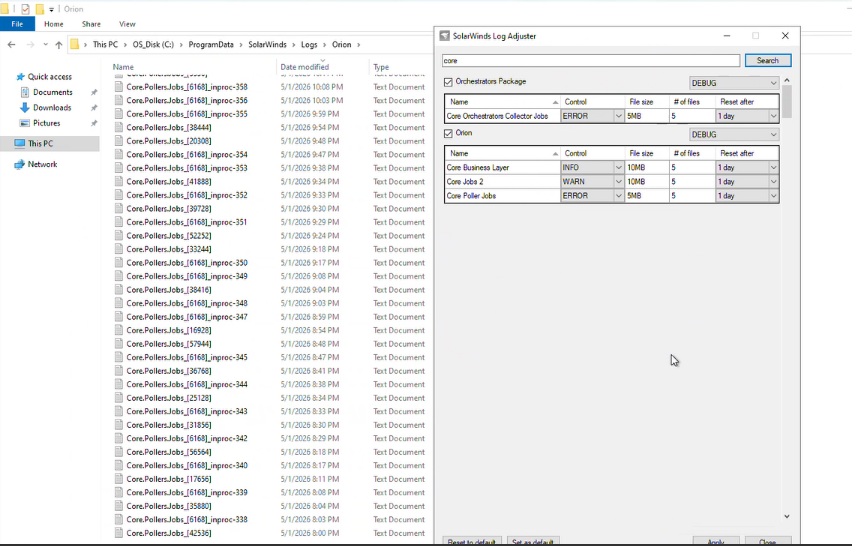Screen dimensions: 852x546
Task: Open Control dropdown for Core Orchestrators Collector Jobs
Action: 592,116
